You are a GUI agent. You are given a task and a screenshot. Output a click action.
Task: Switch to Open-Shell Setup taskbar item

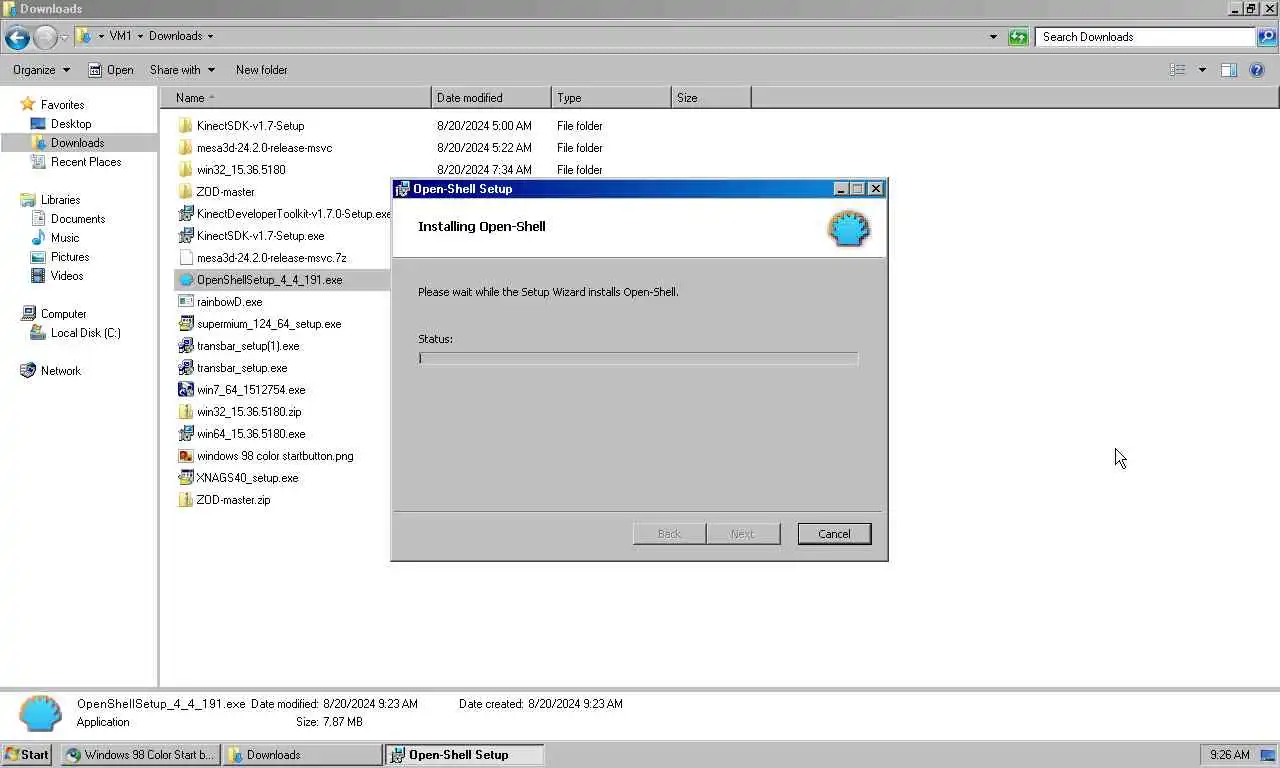464,755
